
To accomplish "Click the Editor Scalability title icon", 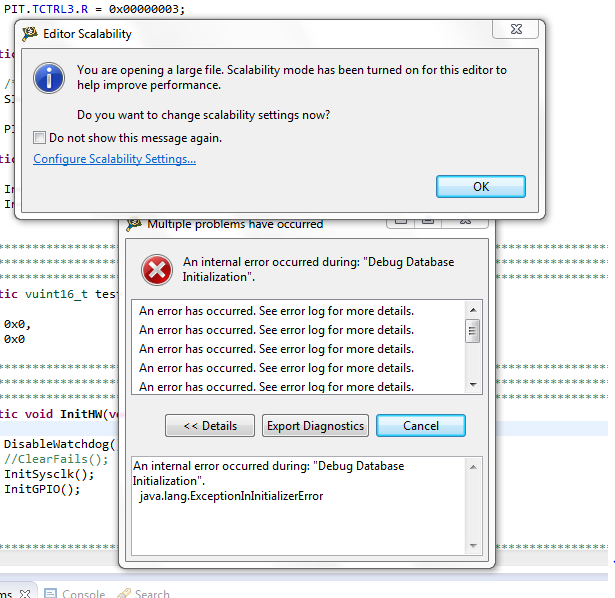I will pos(30,34).
